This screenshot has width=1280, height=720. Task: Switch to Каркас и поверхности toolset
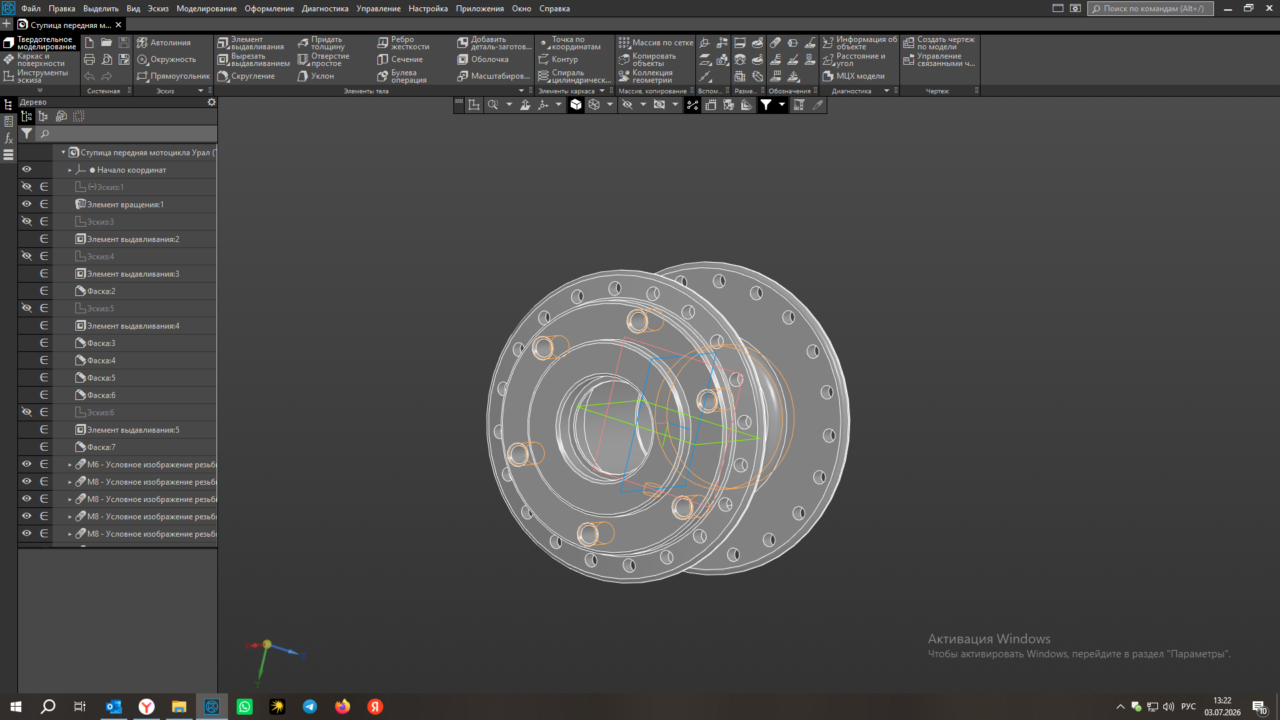coord(41,60)
